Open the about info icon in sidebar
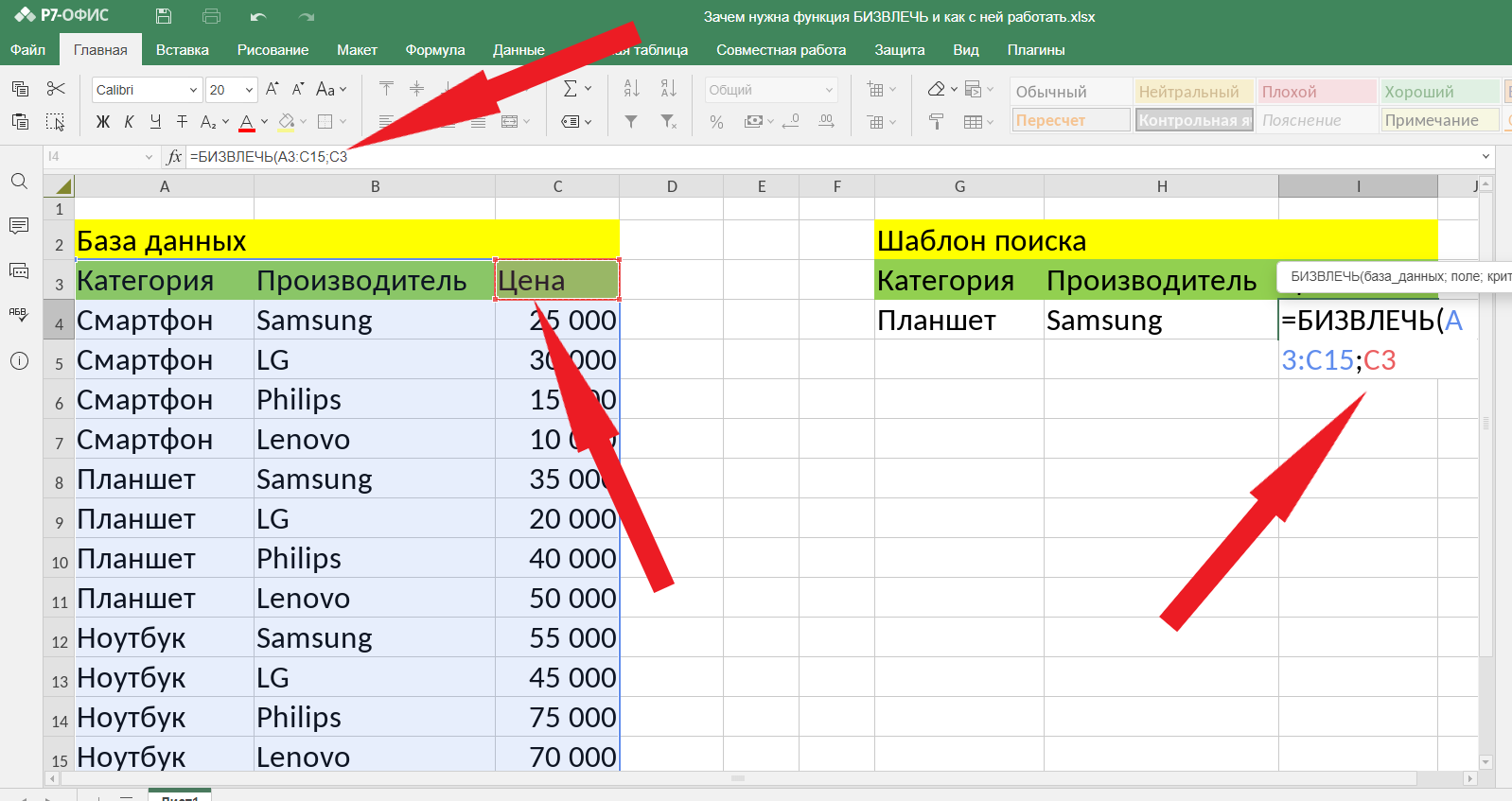1512x801 pixels. (19, 360)
